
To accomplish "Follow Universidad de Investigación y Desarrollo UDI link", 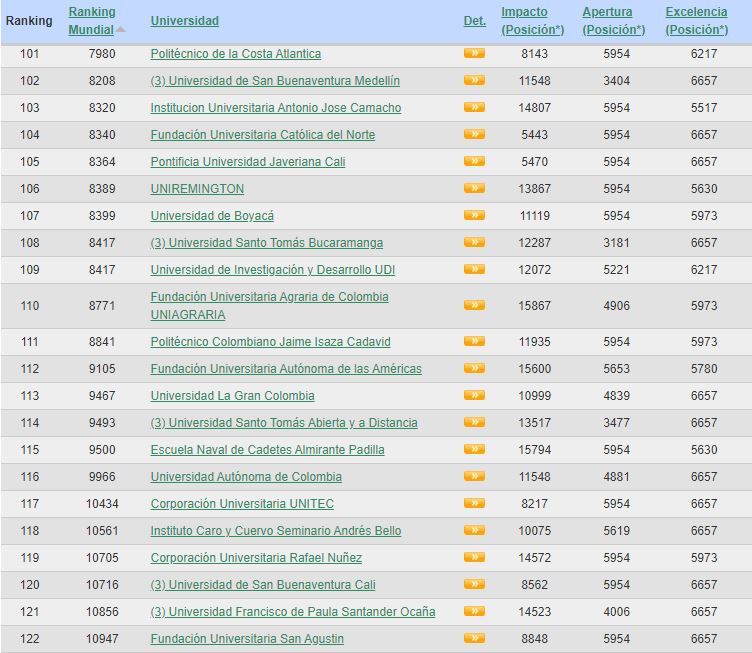I will point(273,269).
